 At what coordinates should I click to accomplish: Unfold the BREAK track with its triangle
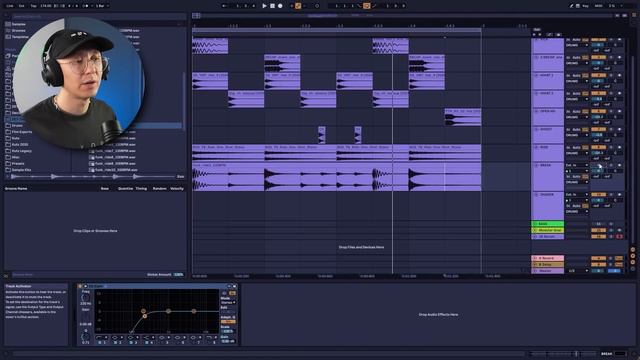click(536, 165)
